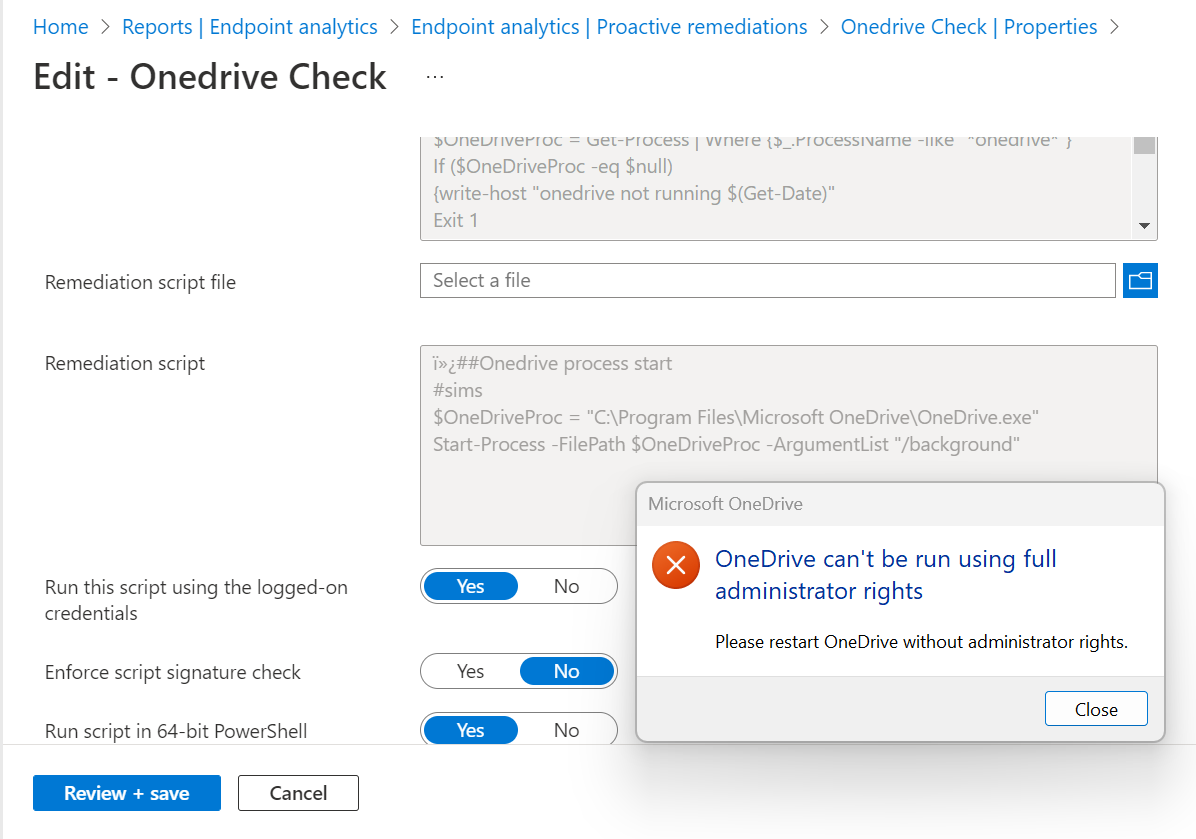Disable running script with logged-on credentials
Image resolution: width=1196 pixels, height=839 pixels.
coord(567,586)
